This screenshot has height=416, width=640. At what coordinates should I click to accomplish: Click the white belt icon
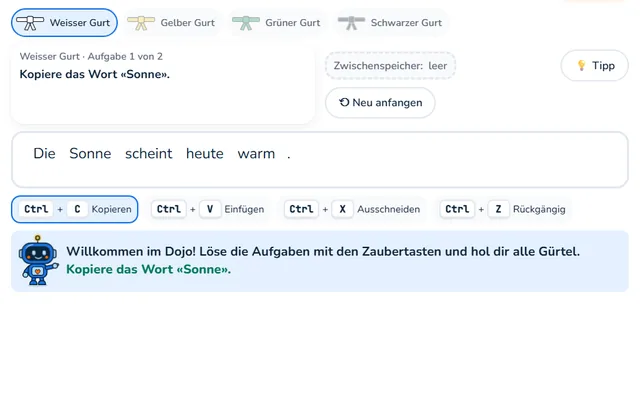click(x=30, y=23)
